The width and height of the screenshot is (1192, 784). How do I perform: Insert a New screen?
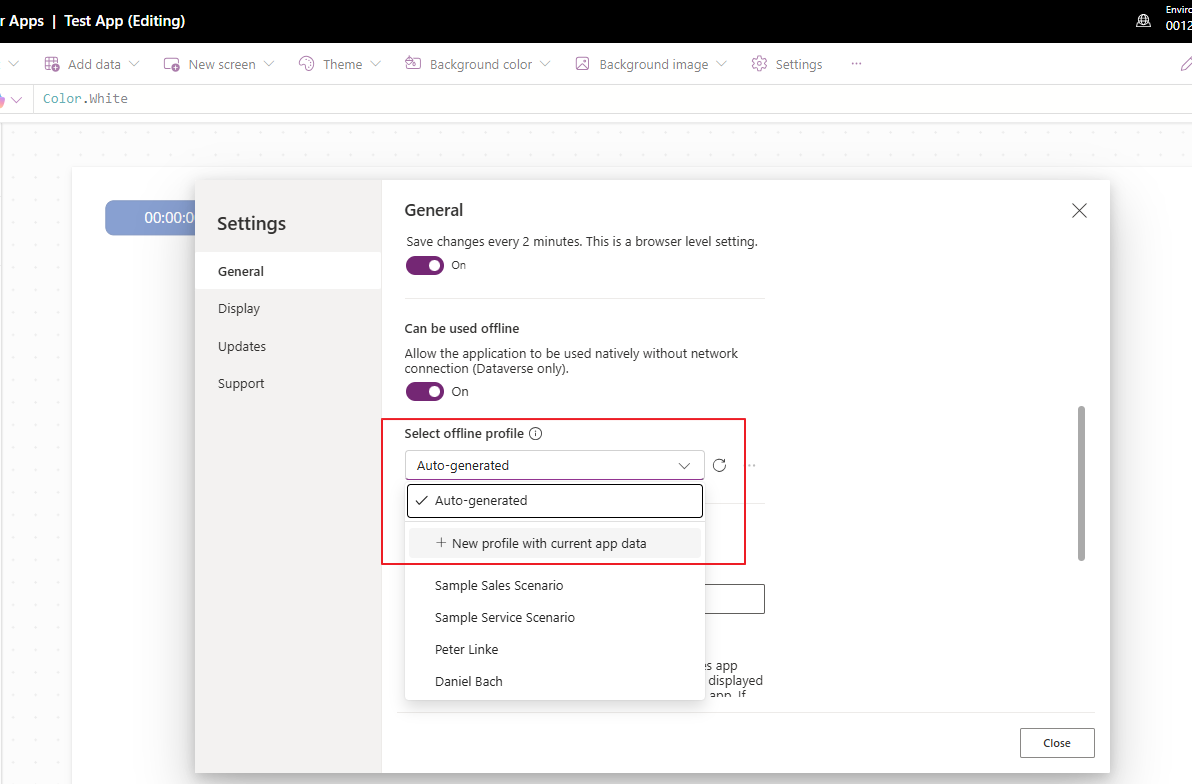point(218,63)
